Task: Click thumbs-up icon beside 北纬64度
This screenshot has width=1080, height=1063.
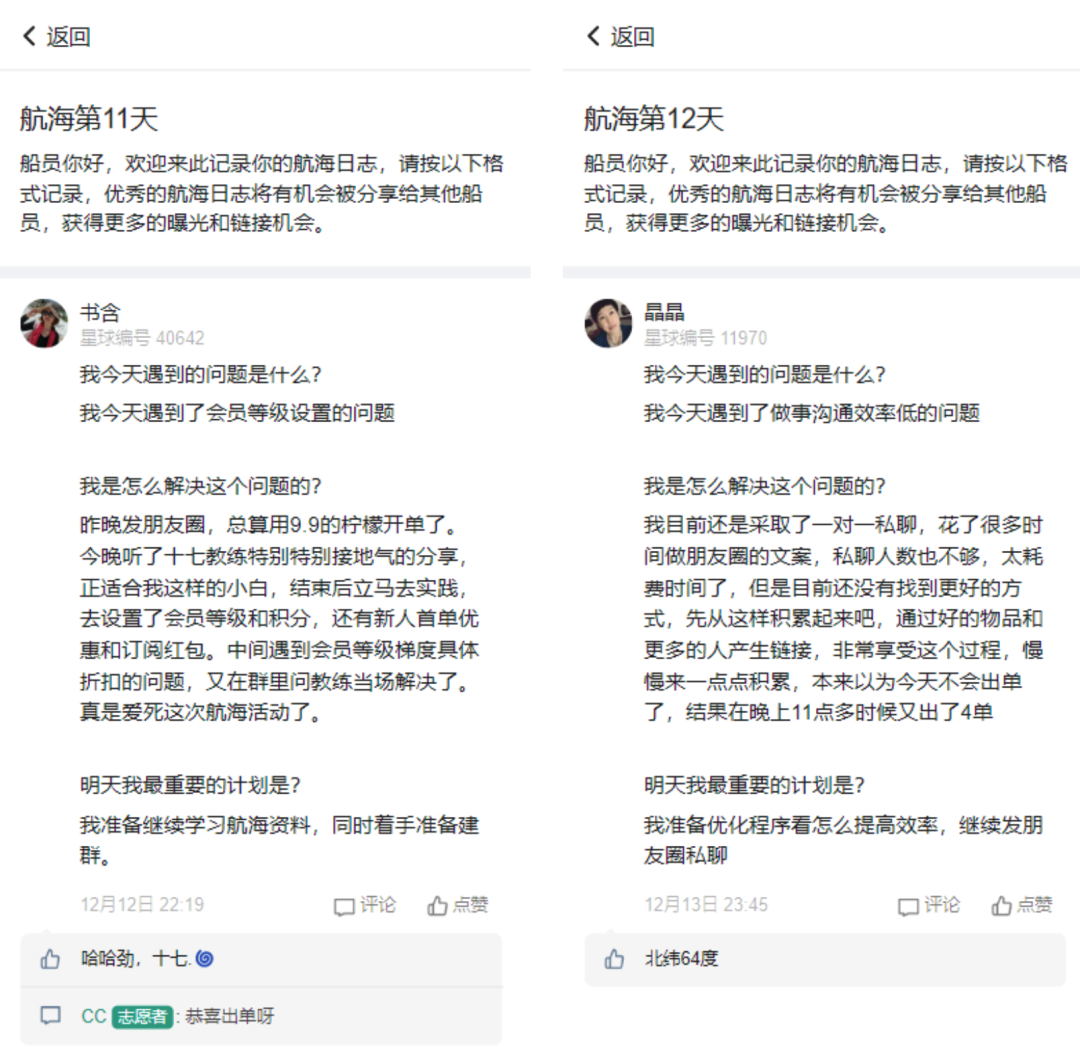Action: [x=614, y=958]
